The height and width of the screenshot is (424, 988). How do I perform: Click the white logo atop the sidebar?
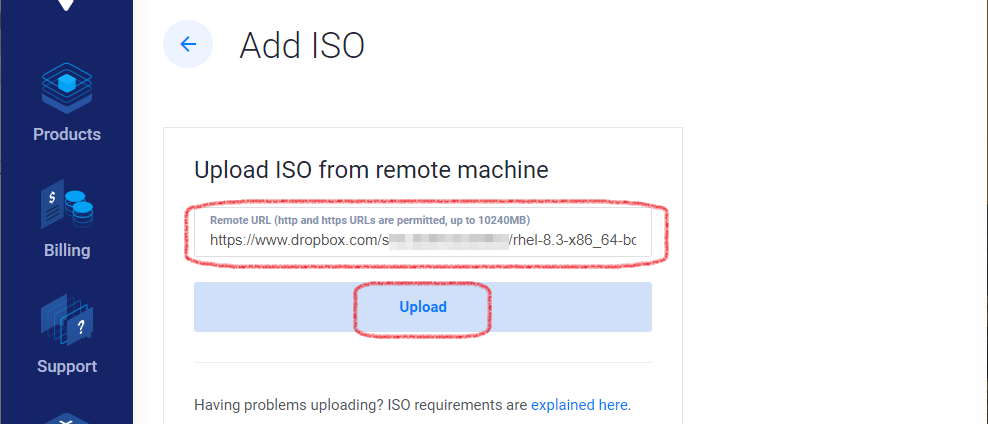tap(66, 6)
